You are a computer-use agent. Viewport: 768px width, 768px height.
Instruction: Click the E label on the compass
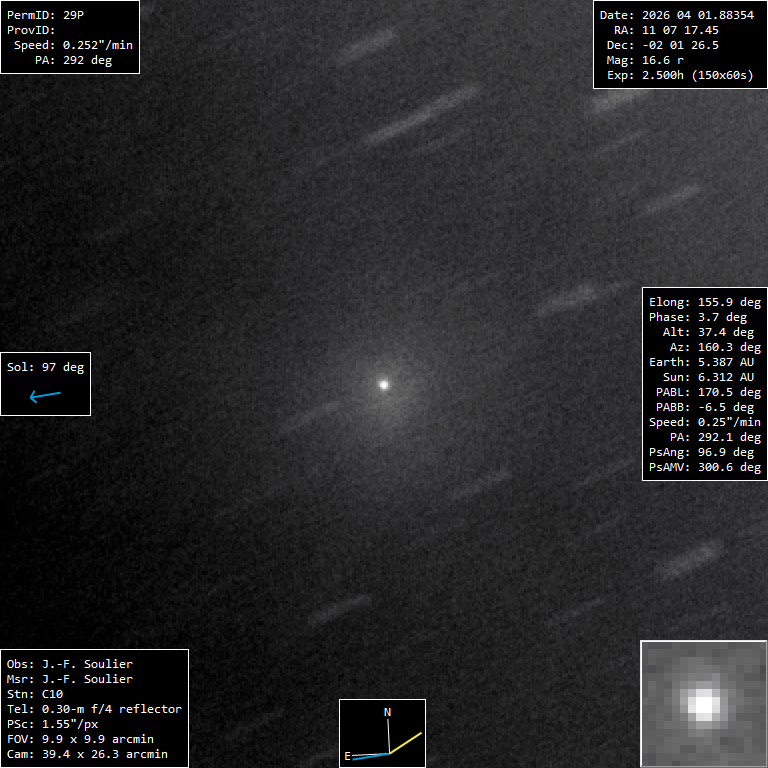point(347,756)
